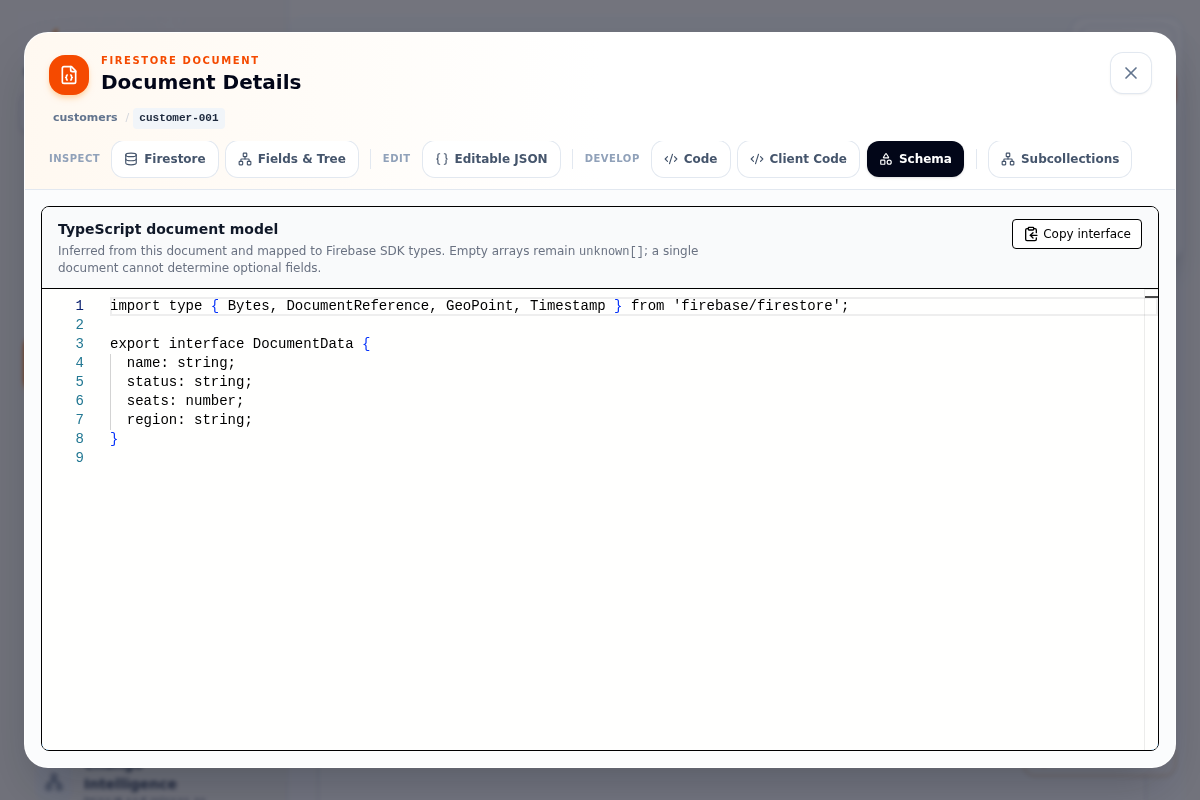Open the Client Code tab

click(798, 159)
